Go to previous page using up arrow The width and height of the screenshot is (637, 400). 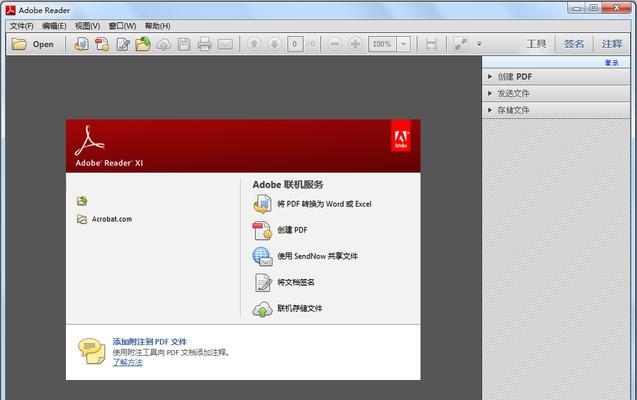pos(254,43)
